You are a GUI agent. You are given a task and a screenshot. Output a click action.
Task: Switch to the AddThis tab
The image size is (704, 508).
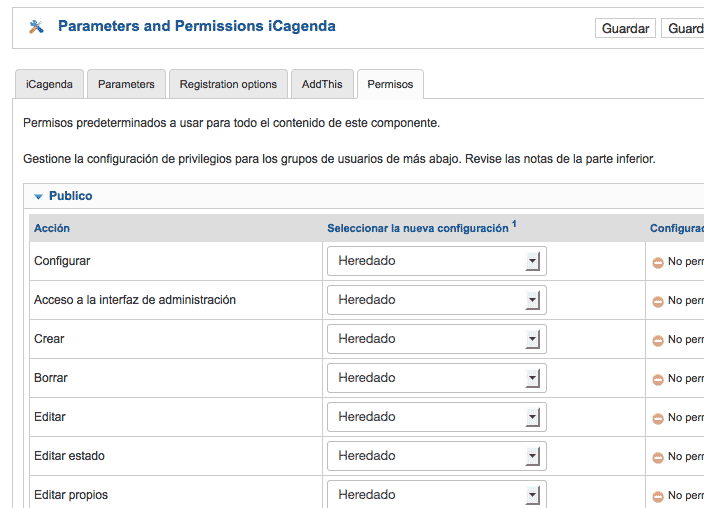pos(322,84)
